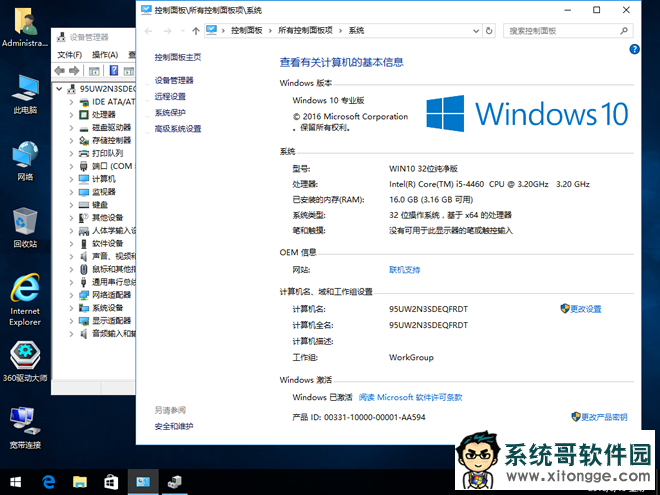Click the refresh button in the address bar
The image size is (660, 495).
tap(489, 31)
